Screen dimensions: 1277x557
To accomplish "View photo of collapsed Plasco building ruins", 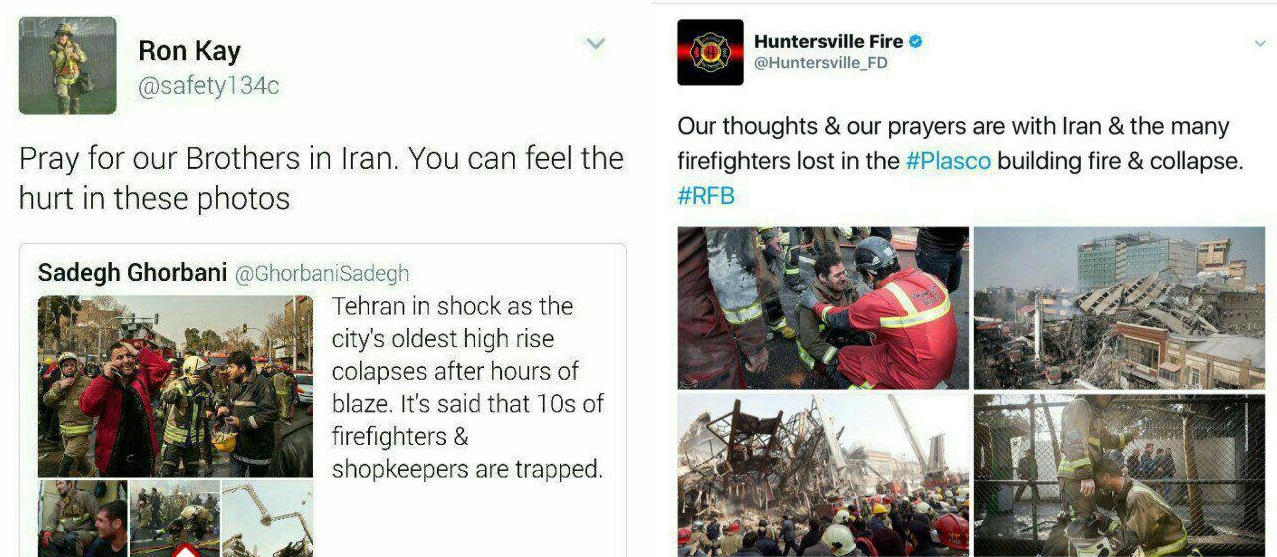I will [x=1119, y=308].
